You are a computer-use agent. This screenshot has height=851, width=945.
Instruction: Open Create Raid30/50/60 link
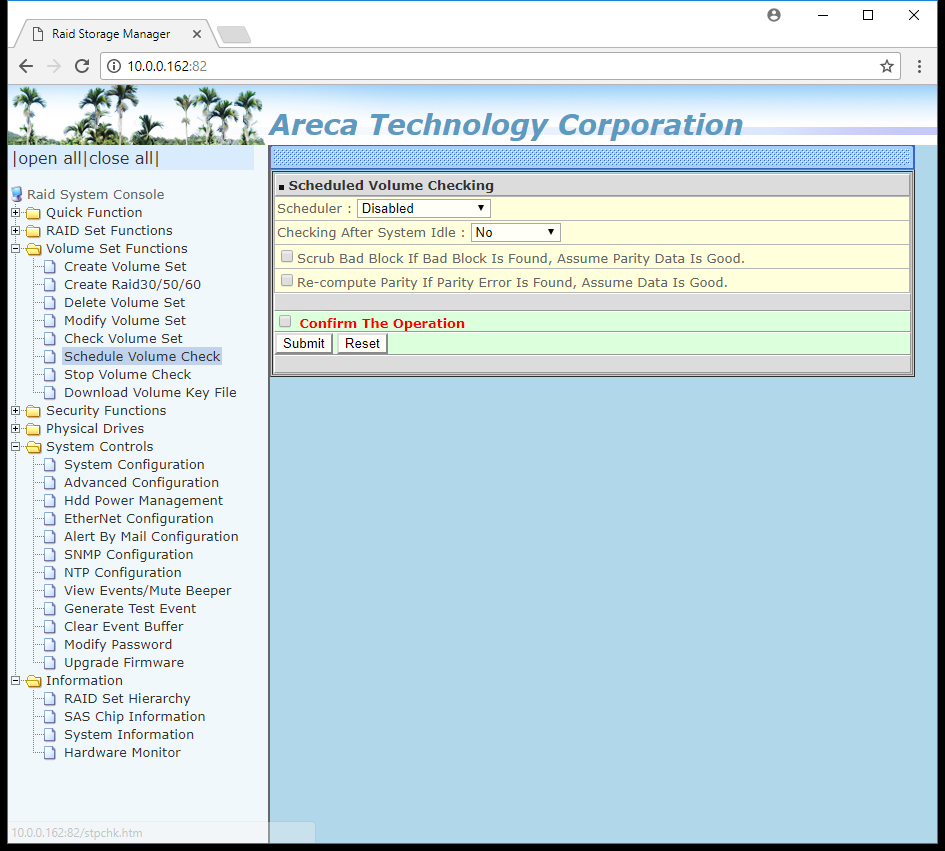(133, 284)
